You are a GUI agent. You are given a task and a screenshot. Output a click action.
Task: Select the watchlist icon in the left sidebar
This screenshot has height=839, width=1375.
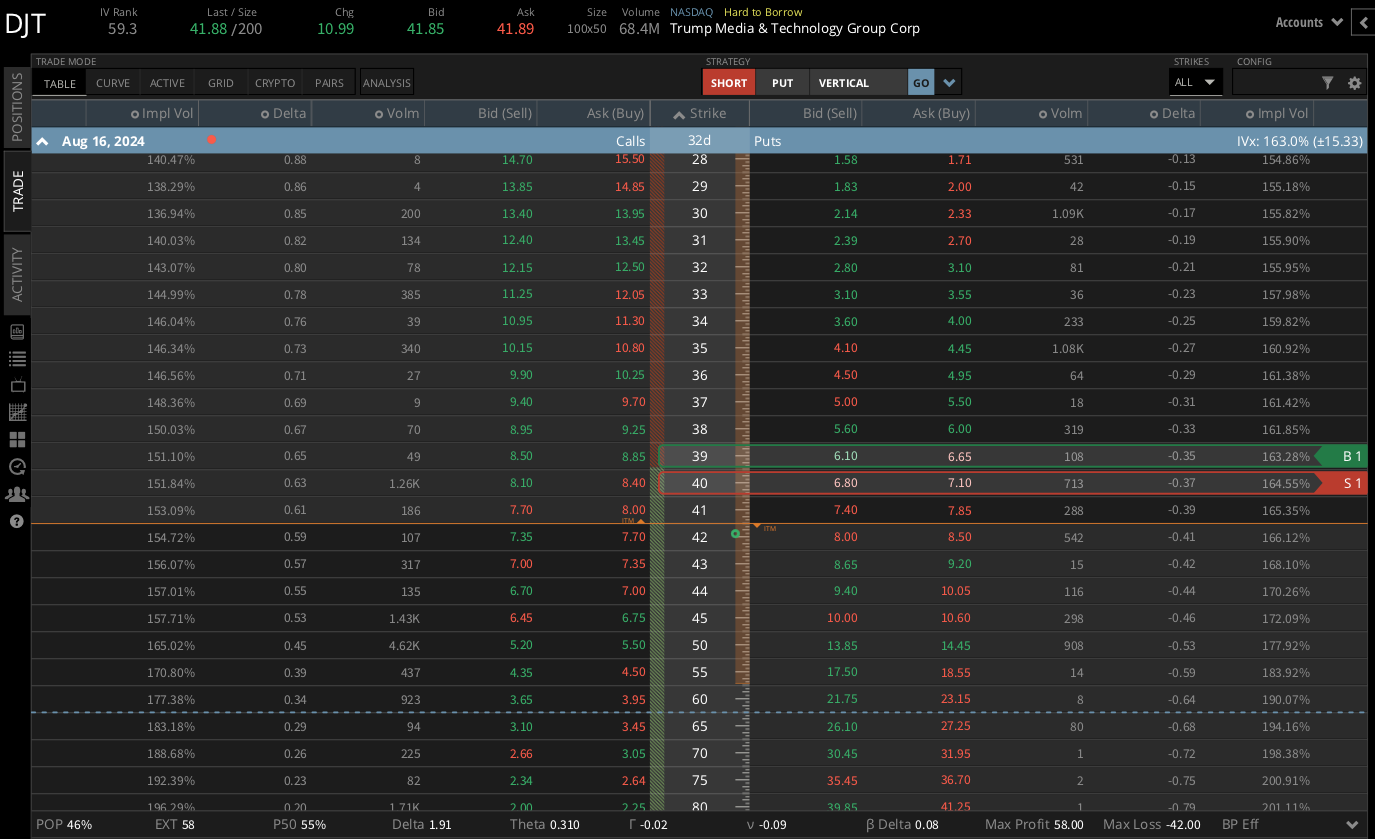[x=15, y=358]
